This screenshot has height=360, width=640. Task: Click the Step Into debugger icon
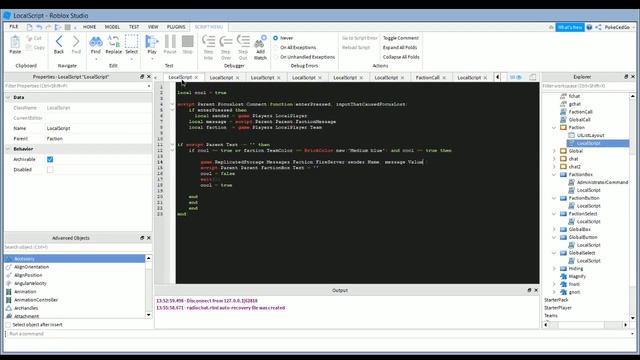[209, 41]
